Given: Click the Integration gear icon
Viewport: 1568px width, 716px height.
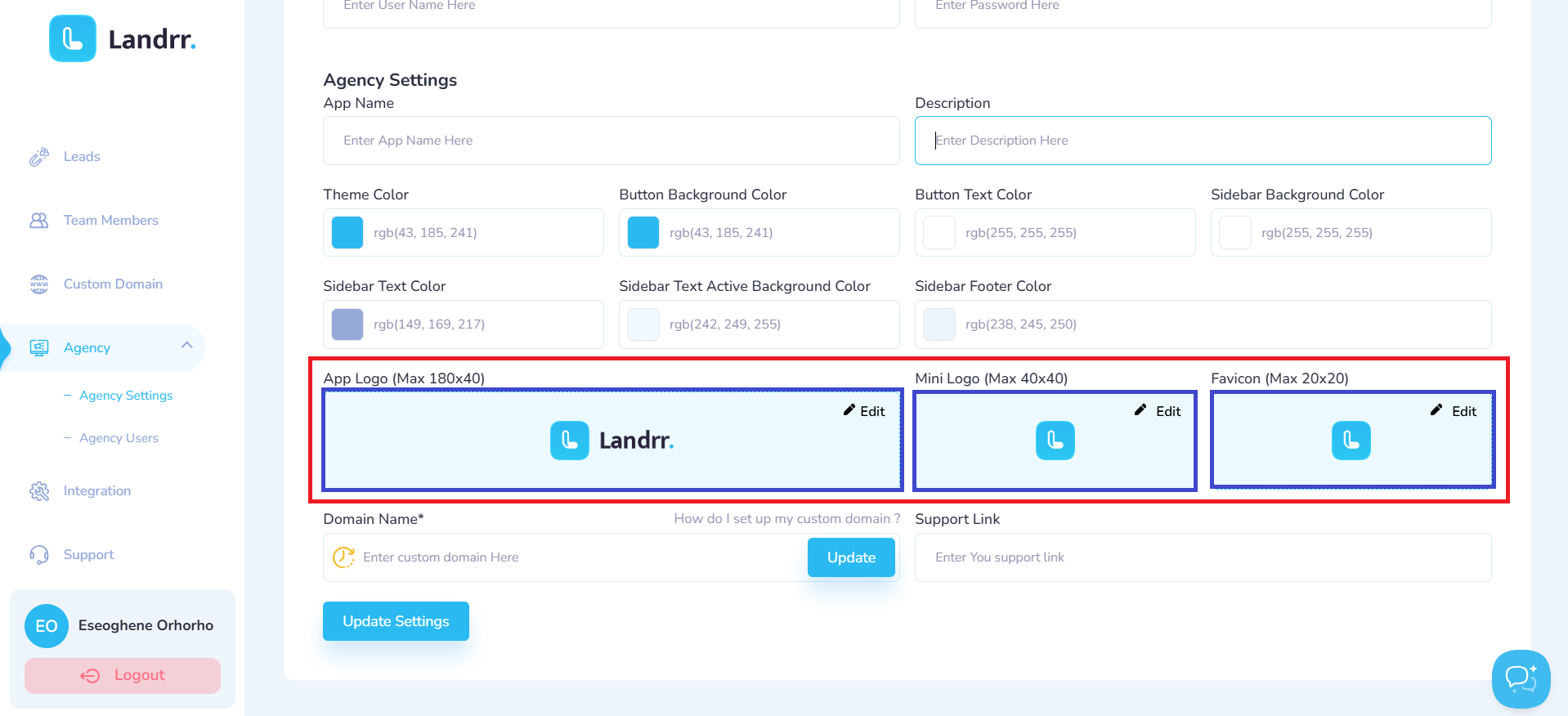Looking at the screenshot, I should (39, 491).
